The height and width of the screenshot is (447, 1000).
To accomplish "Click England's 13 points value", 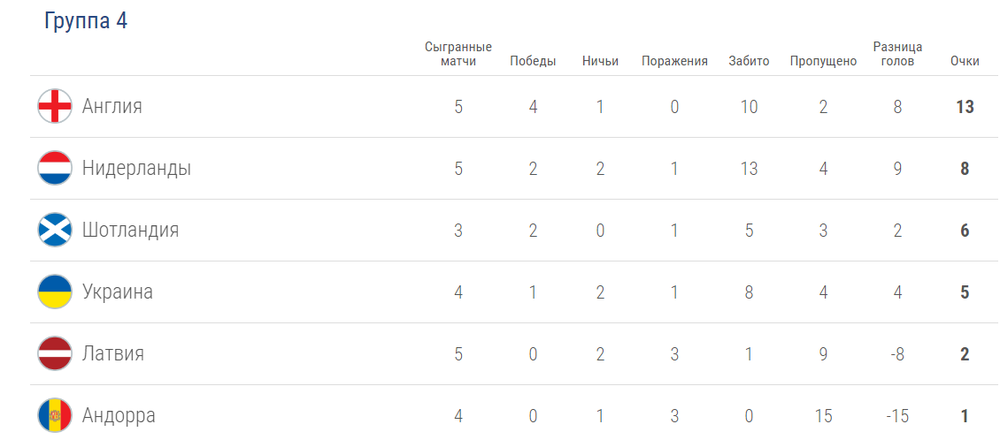I will pos(964,107).
